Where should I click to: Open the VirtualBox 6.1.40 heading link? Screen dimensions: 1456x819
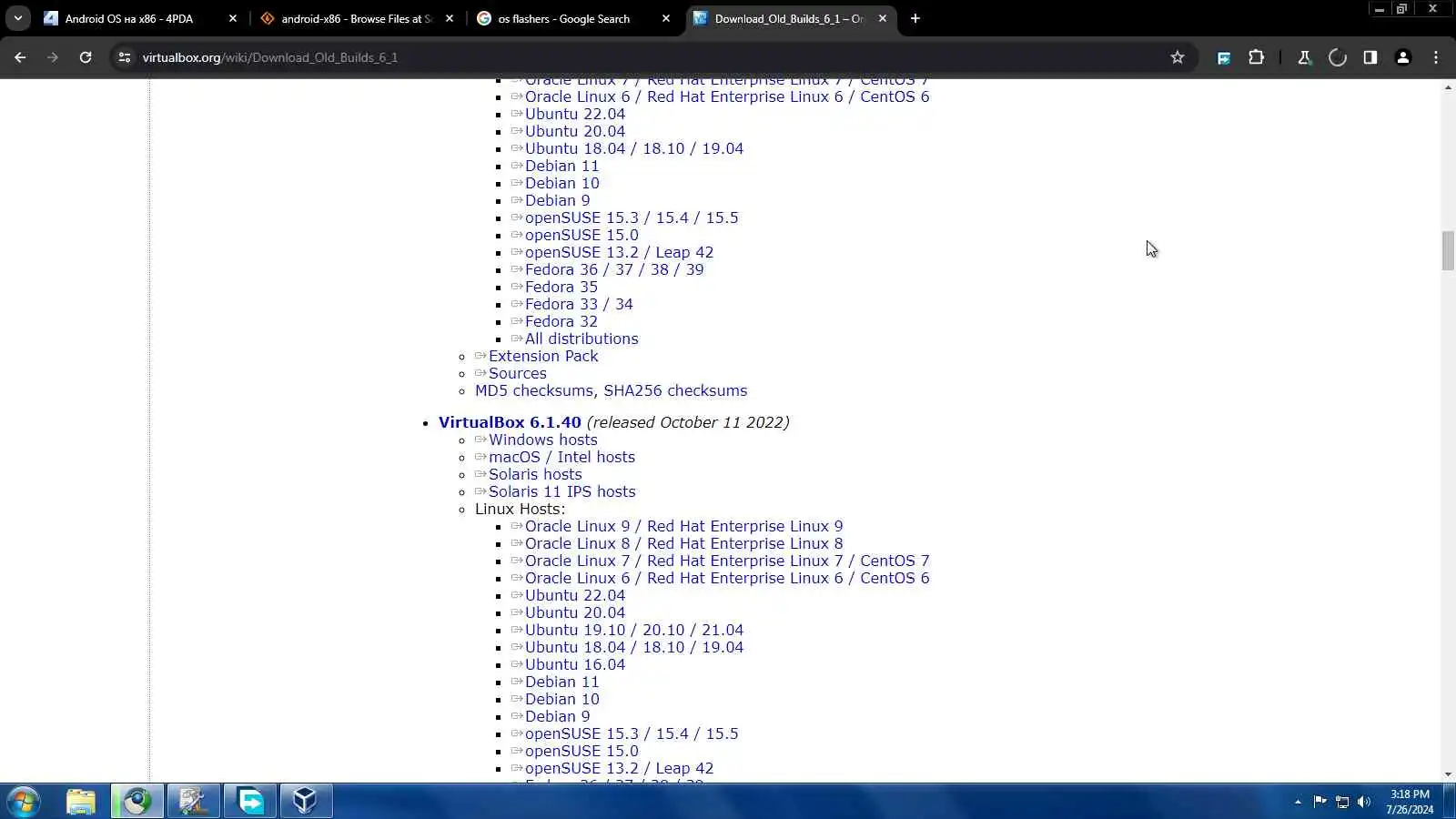tap(510, 422)
